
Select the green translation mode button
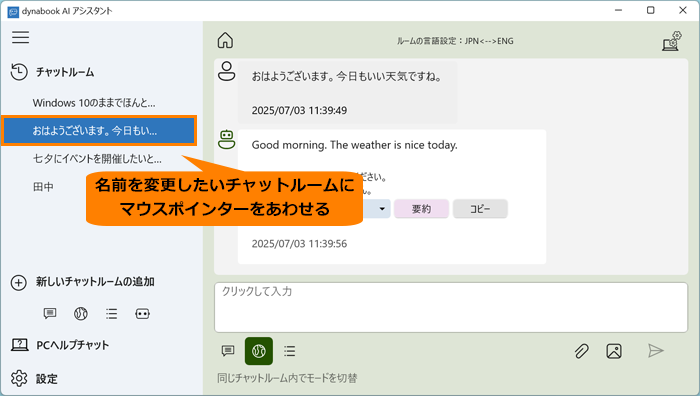coord(259,351)
